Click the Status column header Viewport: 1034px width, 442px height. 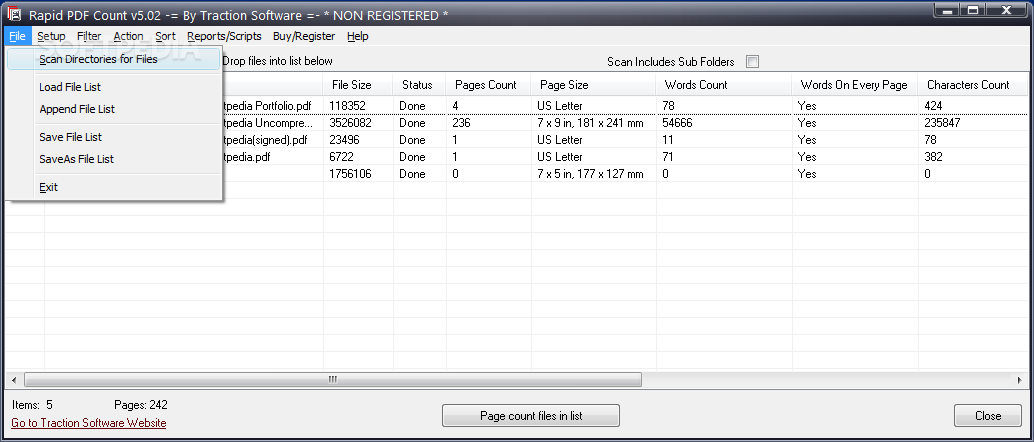pos(419,84)
